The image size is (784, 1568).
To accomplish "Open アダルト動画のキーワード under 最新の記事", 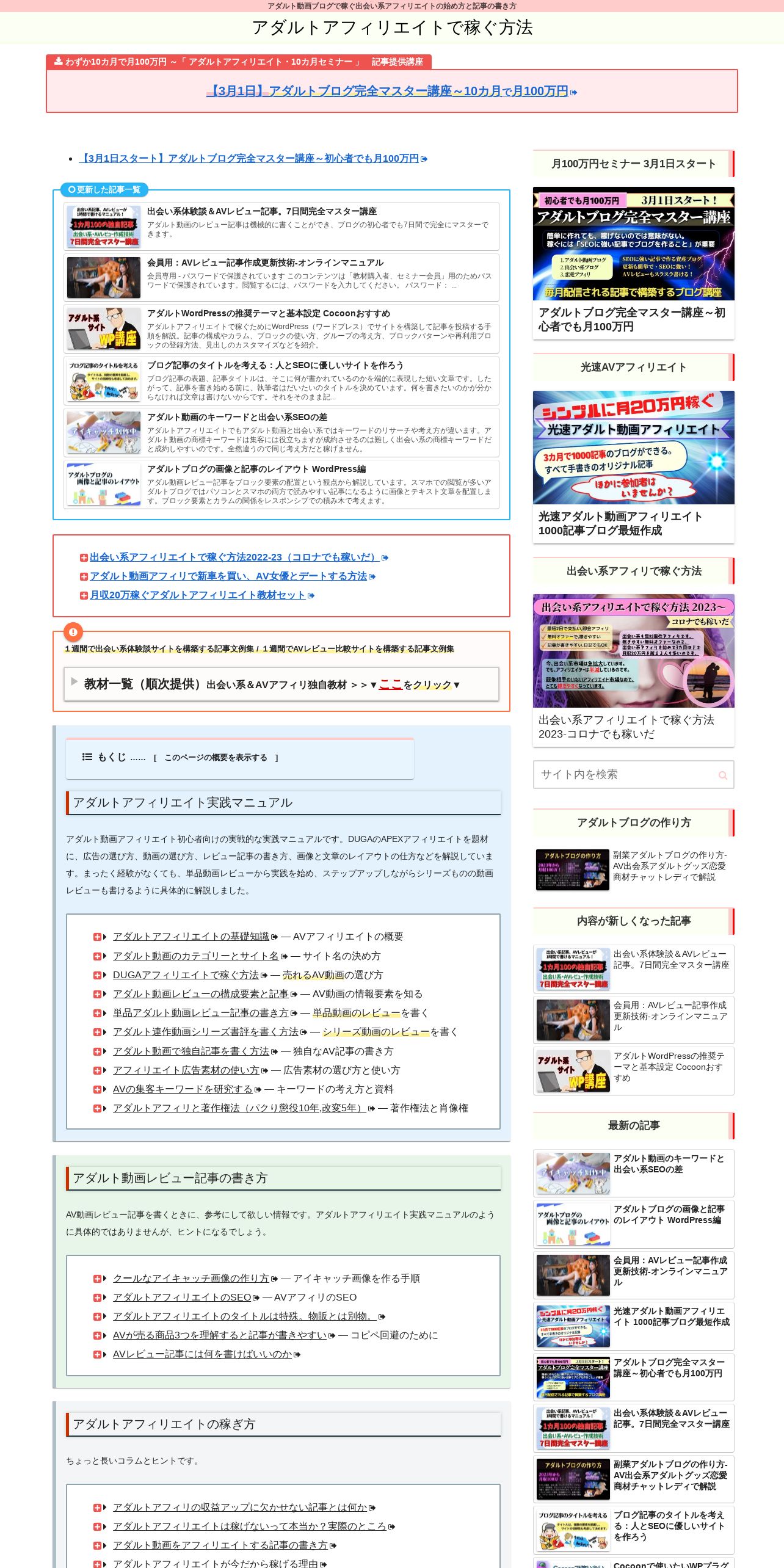I will coord(633,1173).
